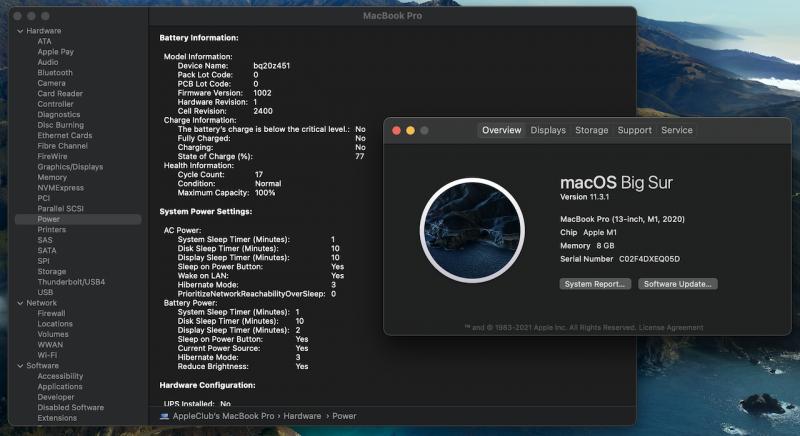Select Printers in the sidebar

(x=51, y=229)
